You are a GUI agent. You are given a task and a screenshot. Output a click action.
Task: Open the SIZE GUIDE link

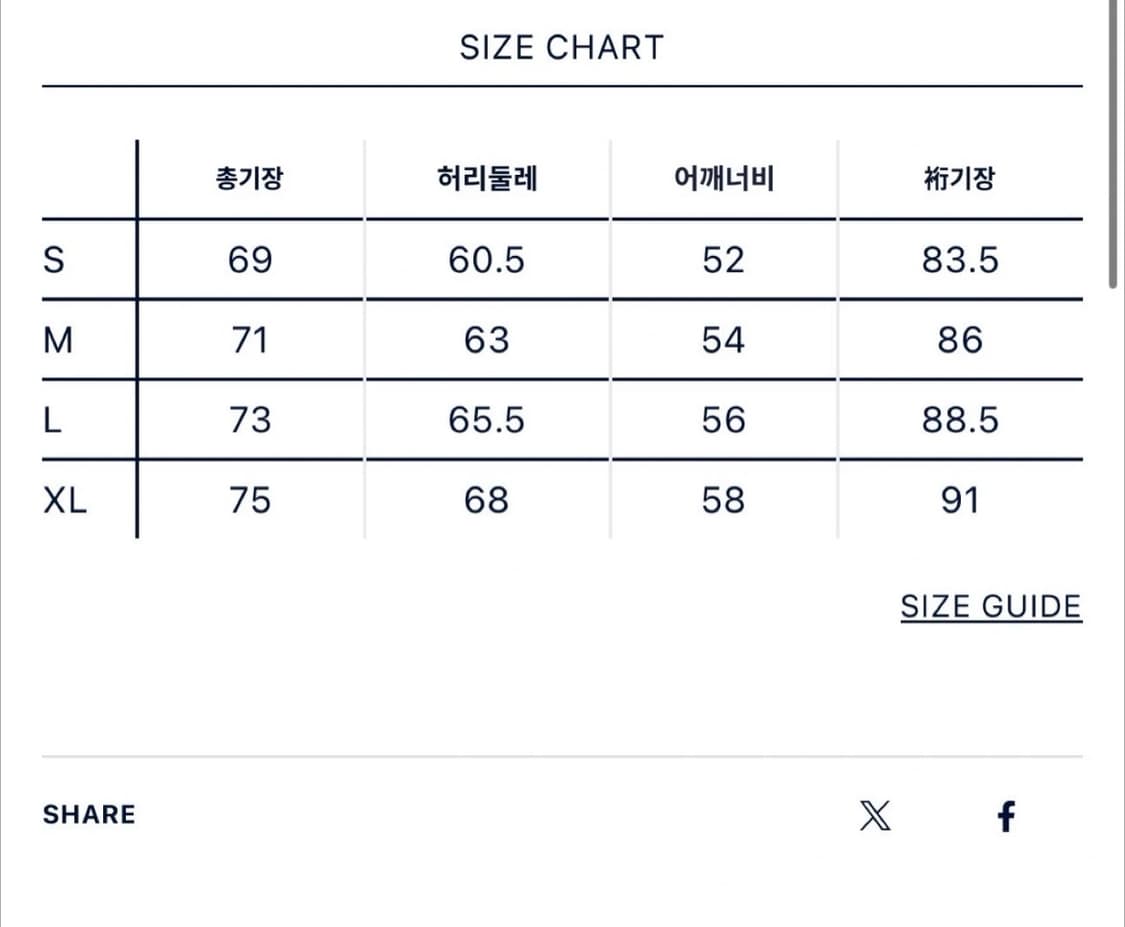click(991, 605)
